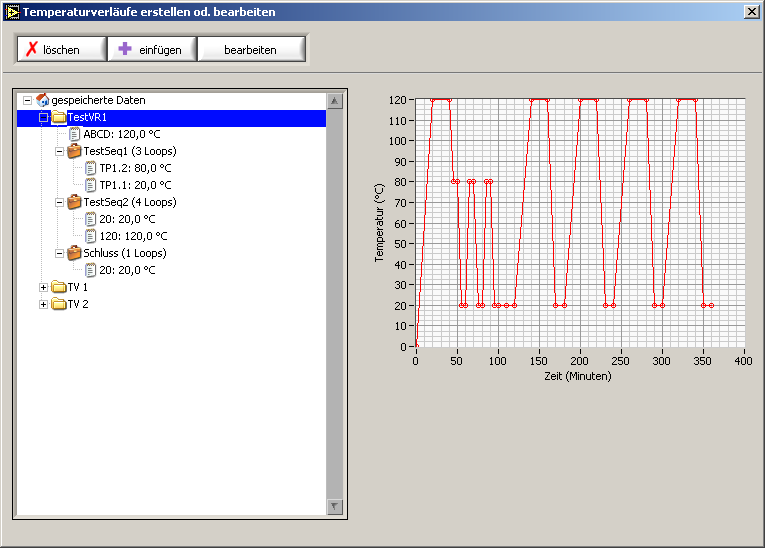This screenshot has height=548, width=765.
Task: Click the tree scrollbar down arrow
Action: point(335,507)
